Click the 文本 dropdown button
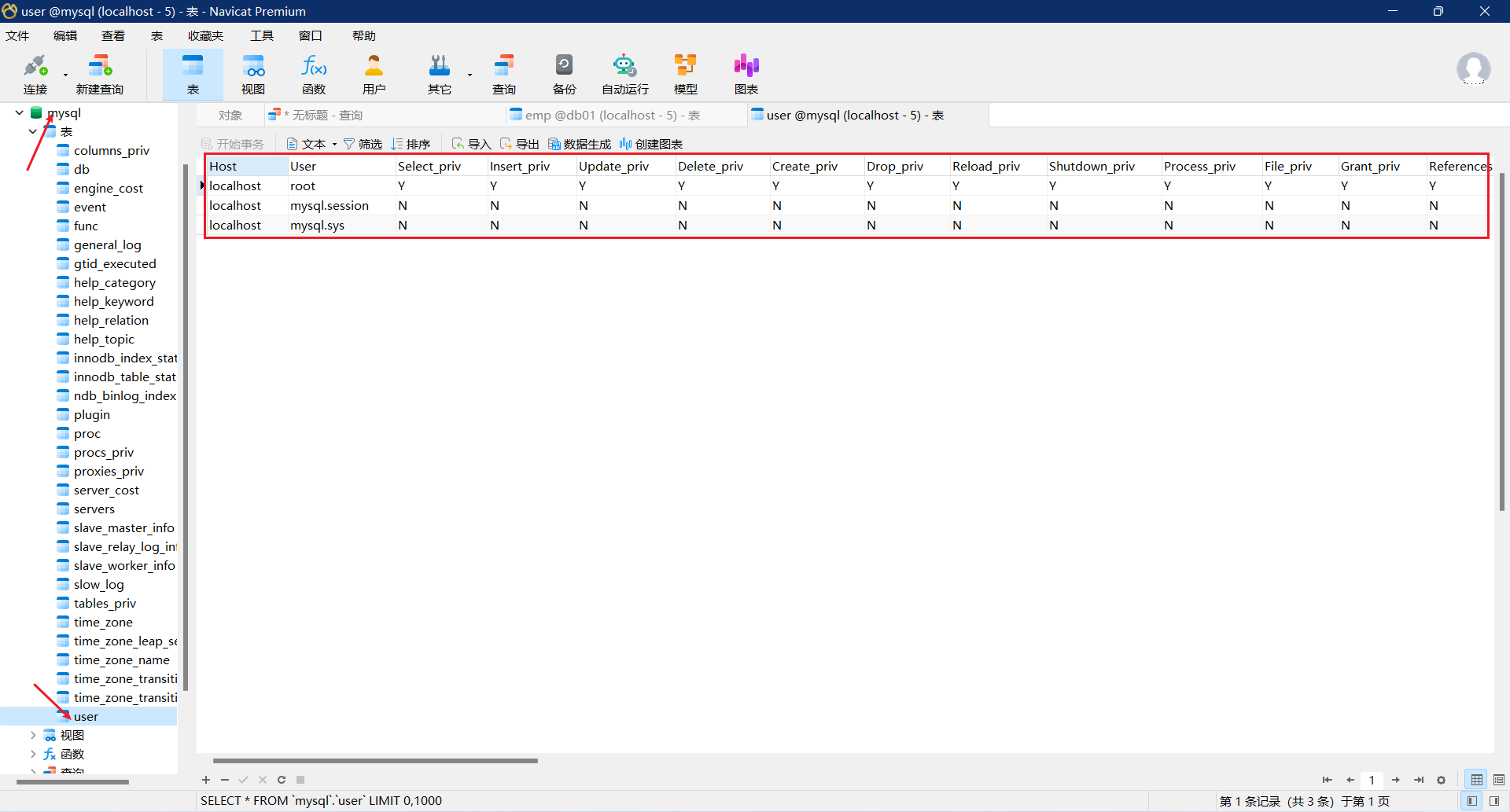The width and height of the screenshot is (1510, 812). [312, 144]
